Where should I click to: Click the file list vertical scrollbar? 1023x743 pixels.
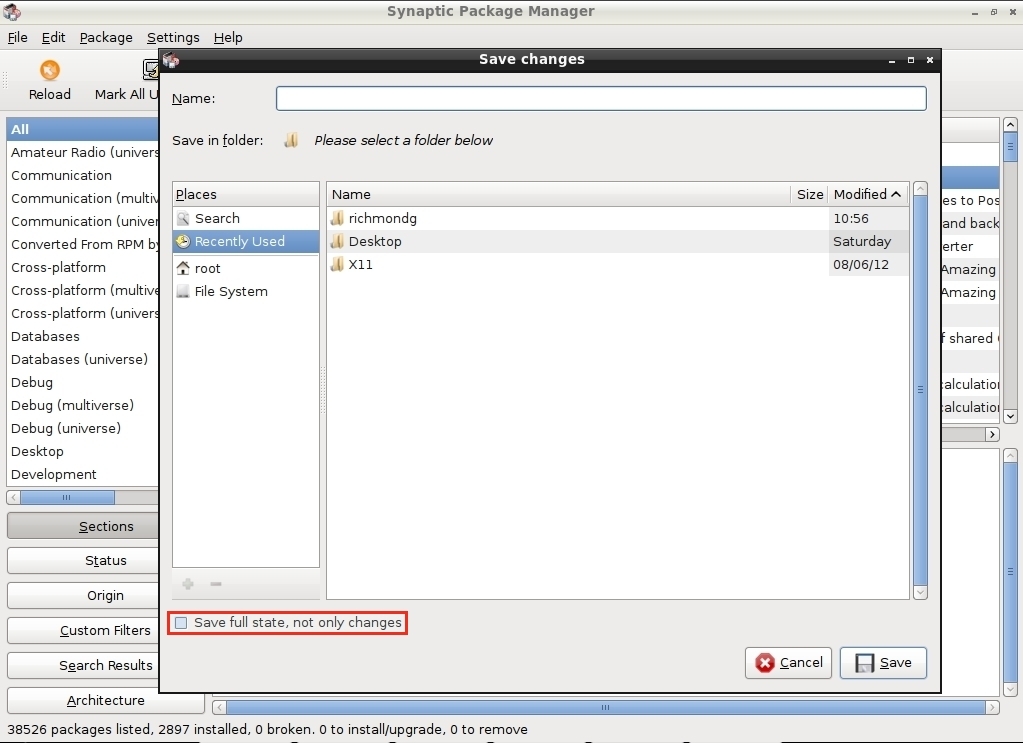pos(921,390)
